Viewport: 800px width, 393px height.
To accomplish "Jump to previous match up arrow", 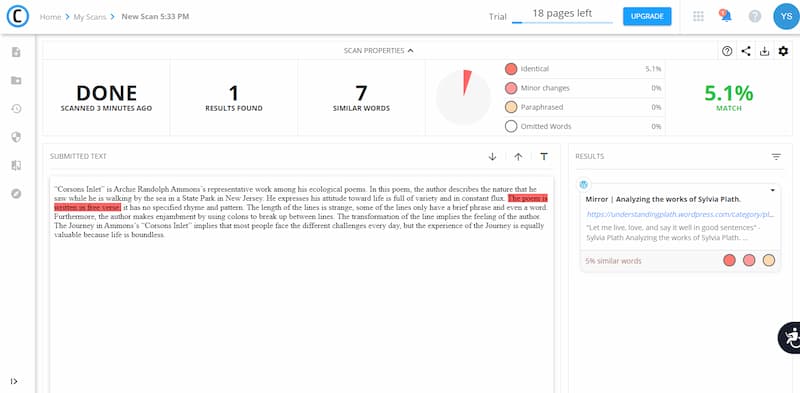I will [x=518, y=157].
